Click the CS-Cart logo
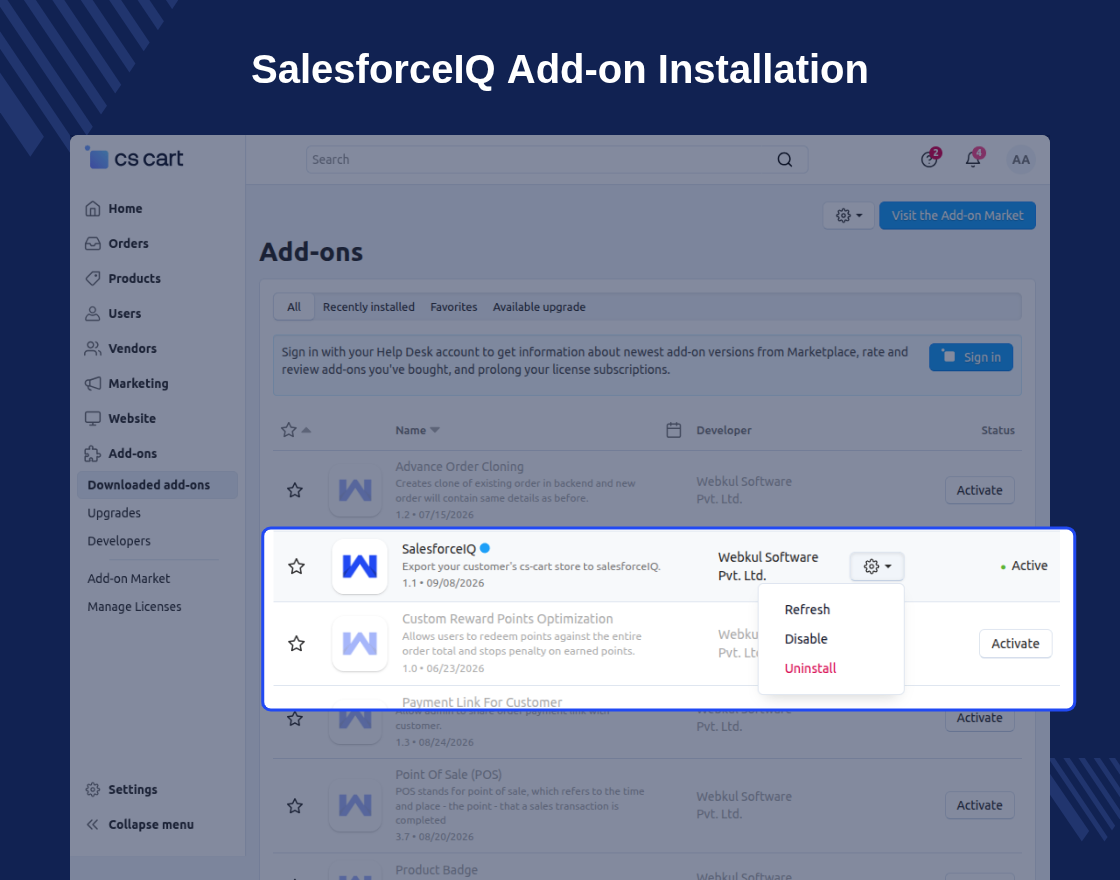This screenshot has width=1120, height=880. point(134,158)
